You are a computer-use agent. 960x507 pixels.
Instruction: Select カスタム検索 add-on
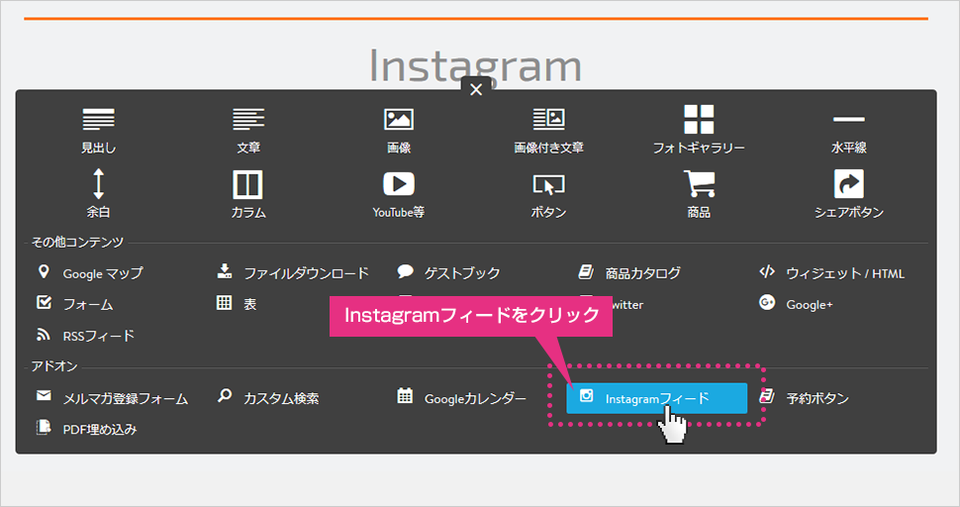(x=268, y=398)
